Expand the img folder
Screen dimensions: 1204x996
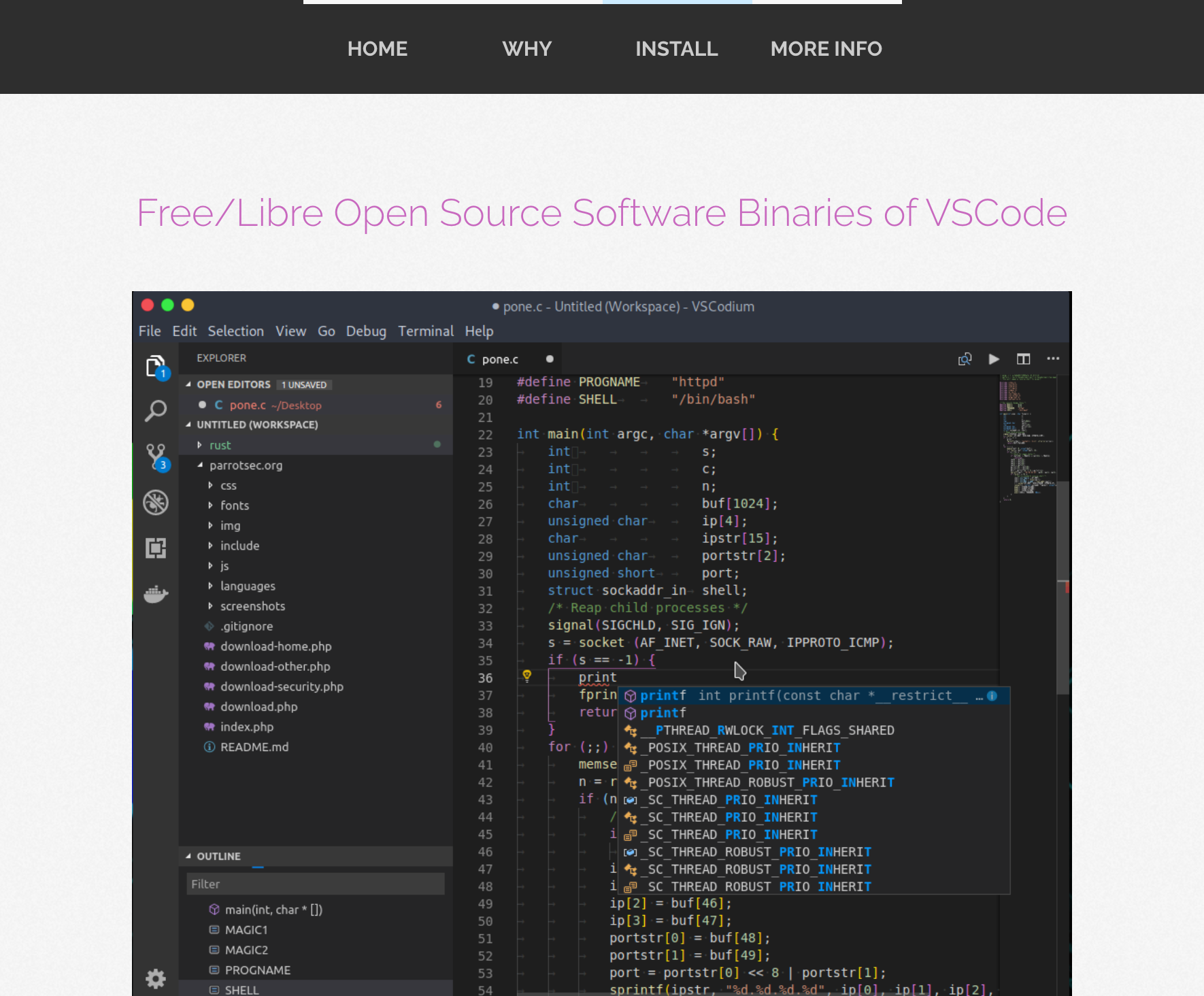[210, 526]
